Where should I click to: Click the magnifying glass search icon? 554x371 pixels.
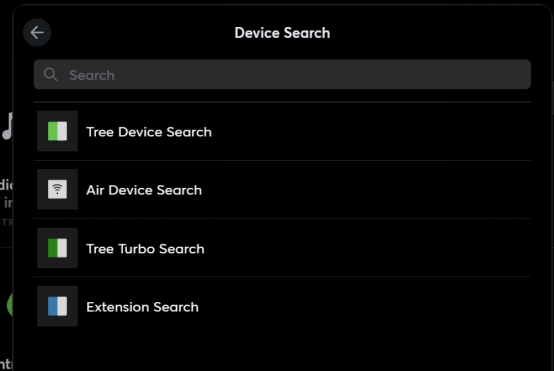[51, 75]
